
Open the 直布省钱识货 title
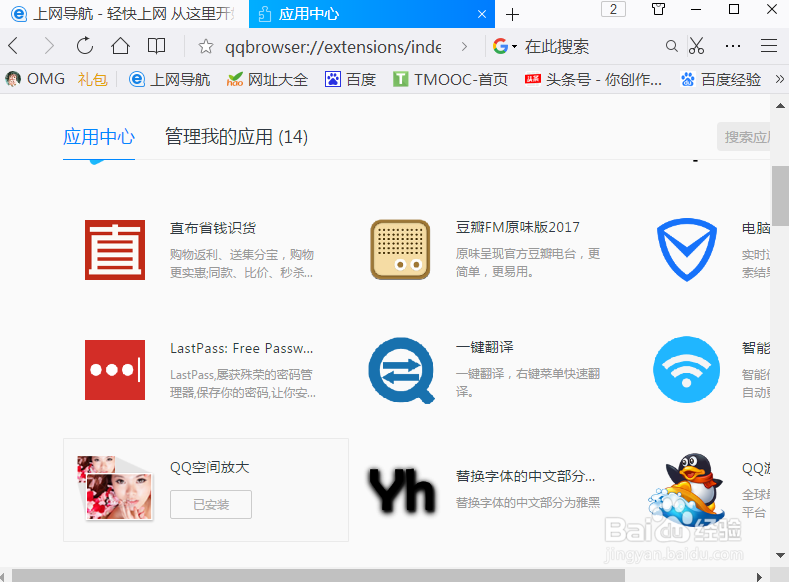point(213,228)
